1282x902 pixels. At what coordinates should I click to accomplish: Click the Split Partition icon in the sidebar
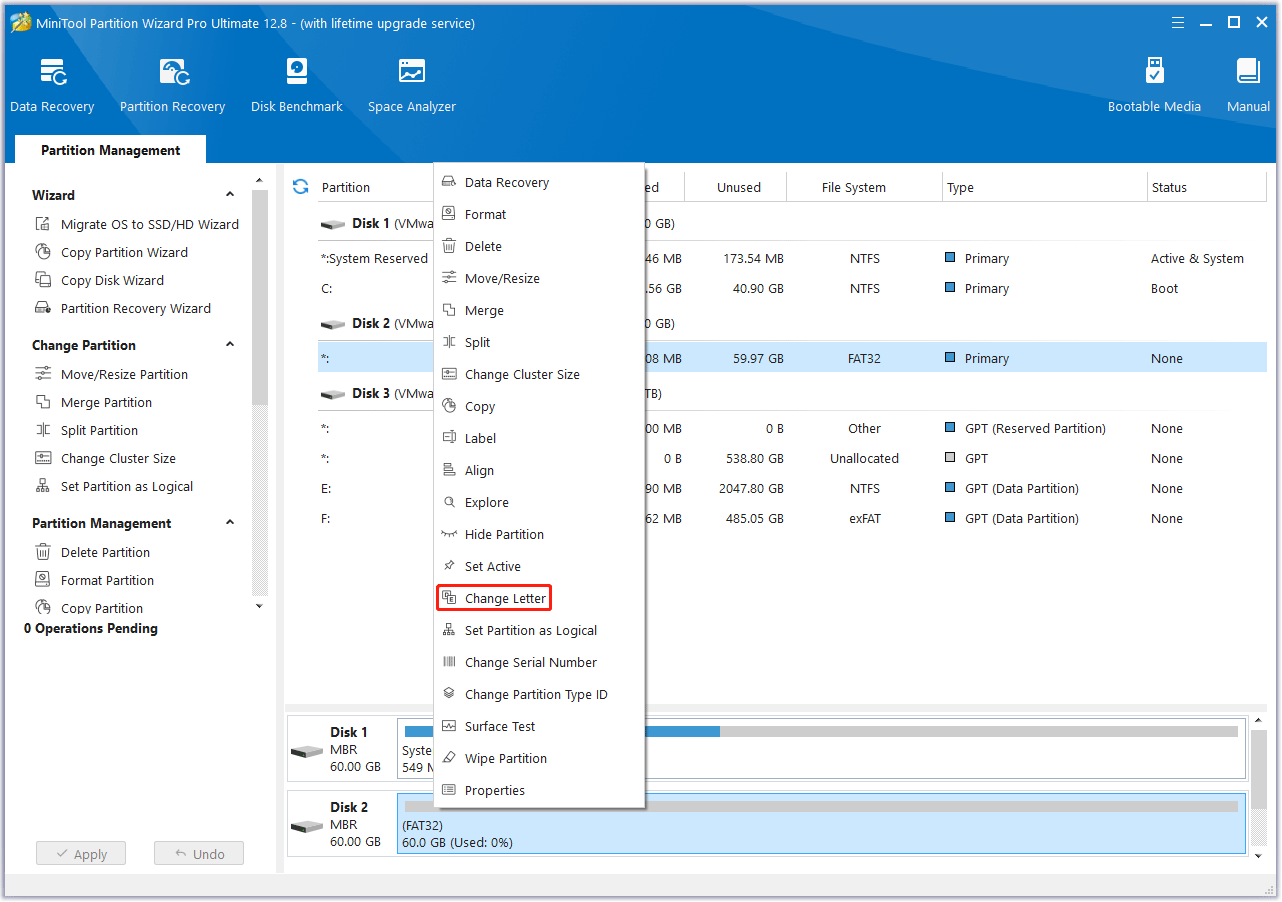point(43,430)
